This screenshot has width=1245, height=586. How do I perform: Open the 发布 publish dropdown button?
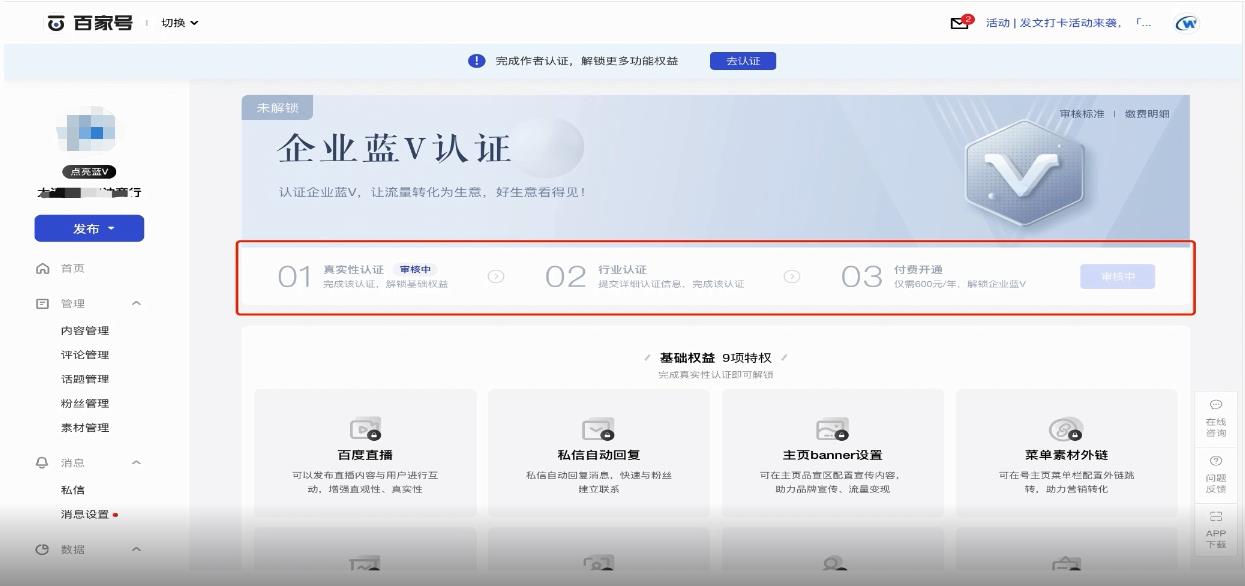point(89,228)
